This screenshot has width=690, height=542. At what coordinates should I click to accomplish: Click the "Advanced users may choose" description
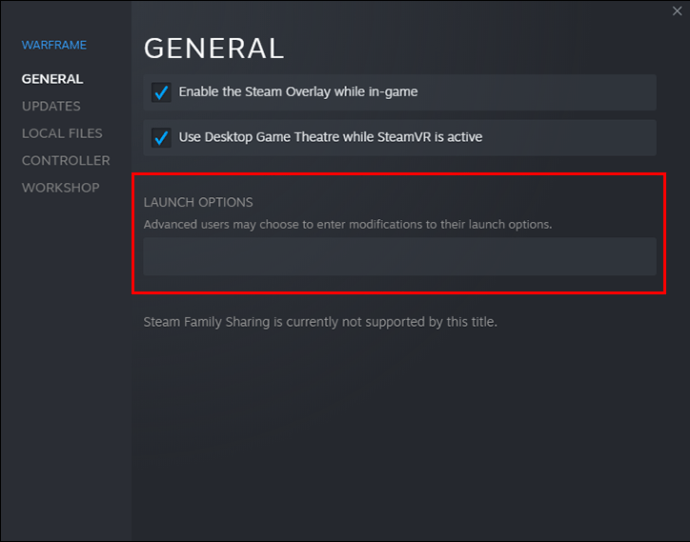[x=347, y=225]
